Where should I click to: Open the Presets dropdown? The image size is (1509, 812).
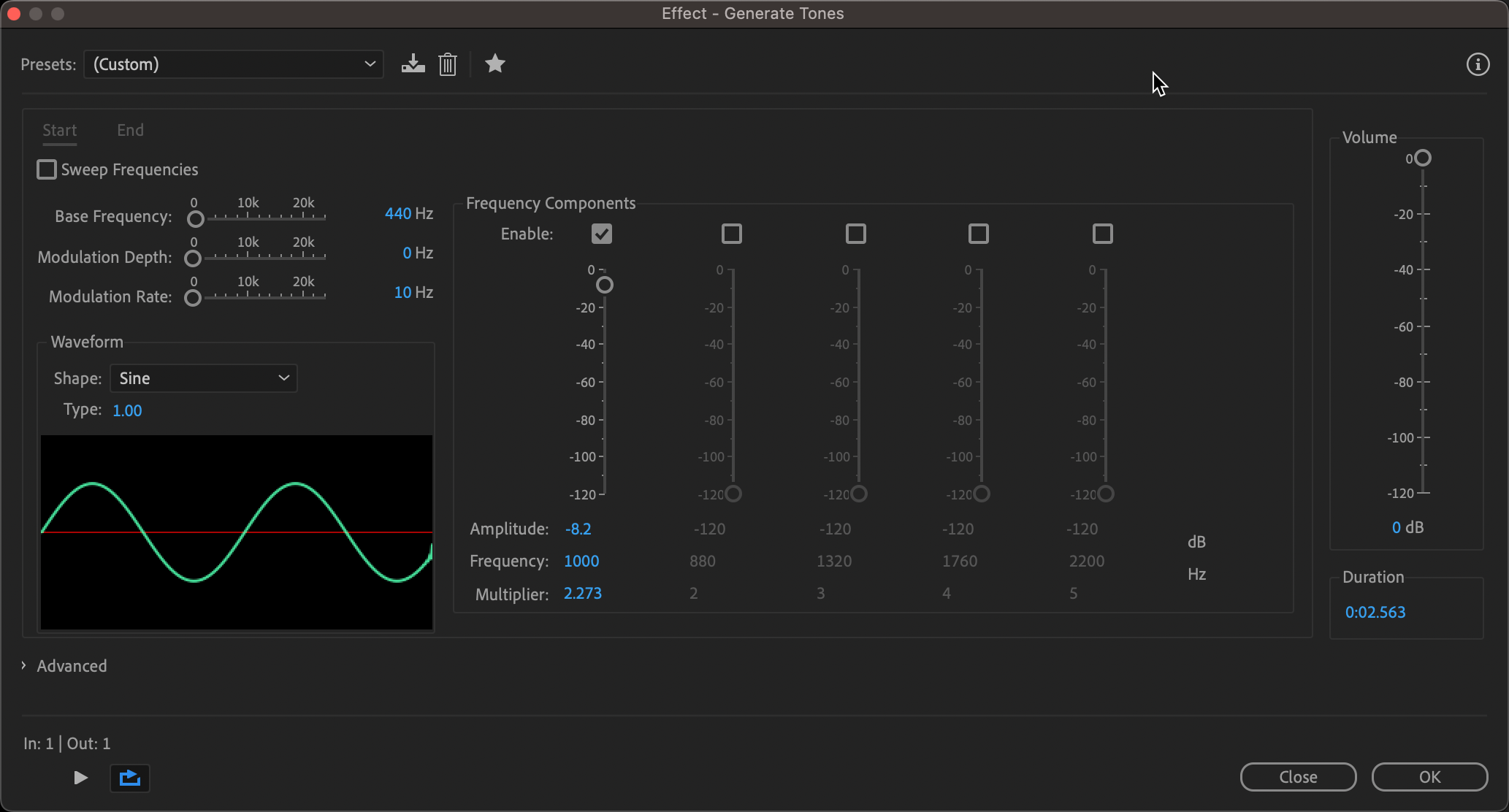click(234, 64)
